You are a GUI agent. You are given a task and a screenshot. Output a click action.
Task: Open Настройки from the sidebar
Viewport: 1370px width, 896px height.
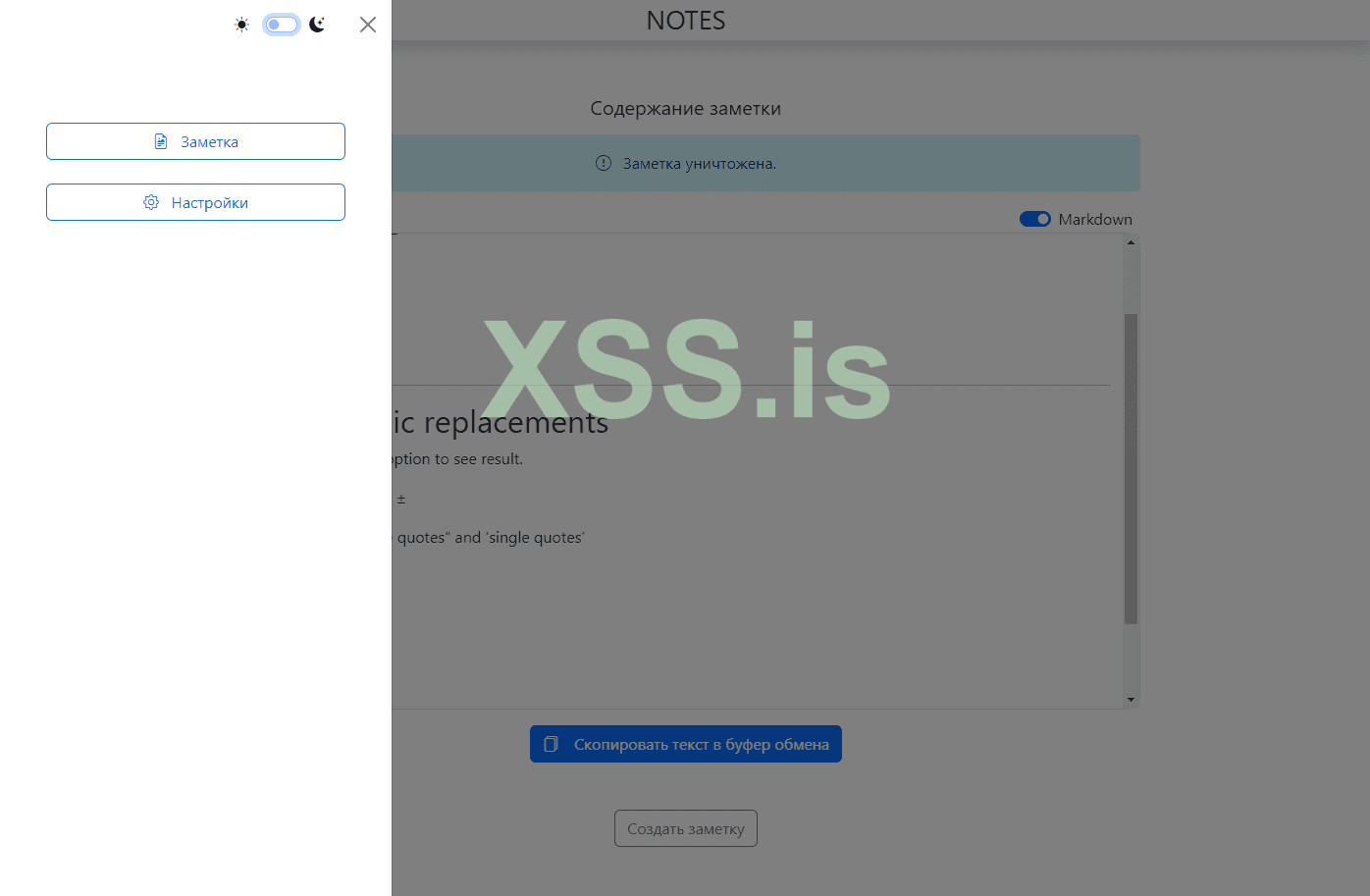pos(195,202)
